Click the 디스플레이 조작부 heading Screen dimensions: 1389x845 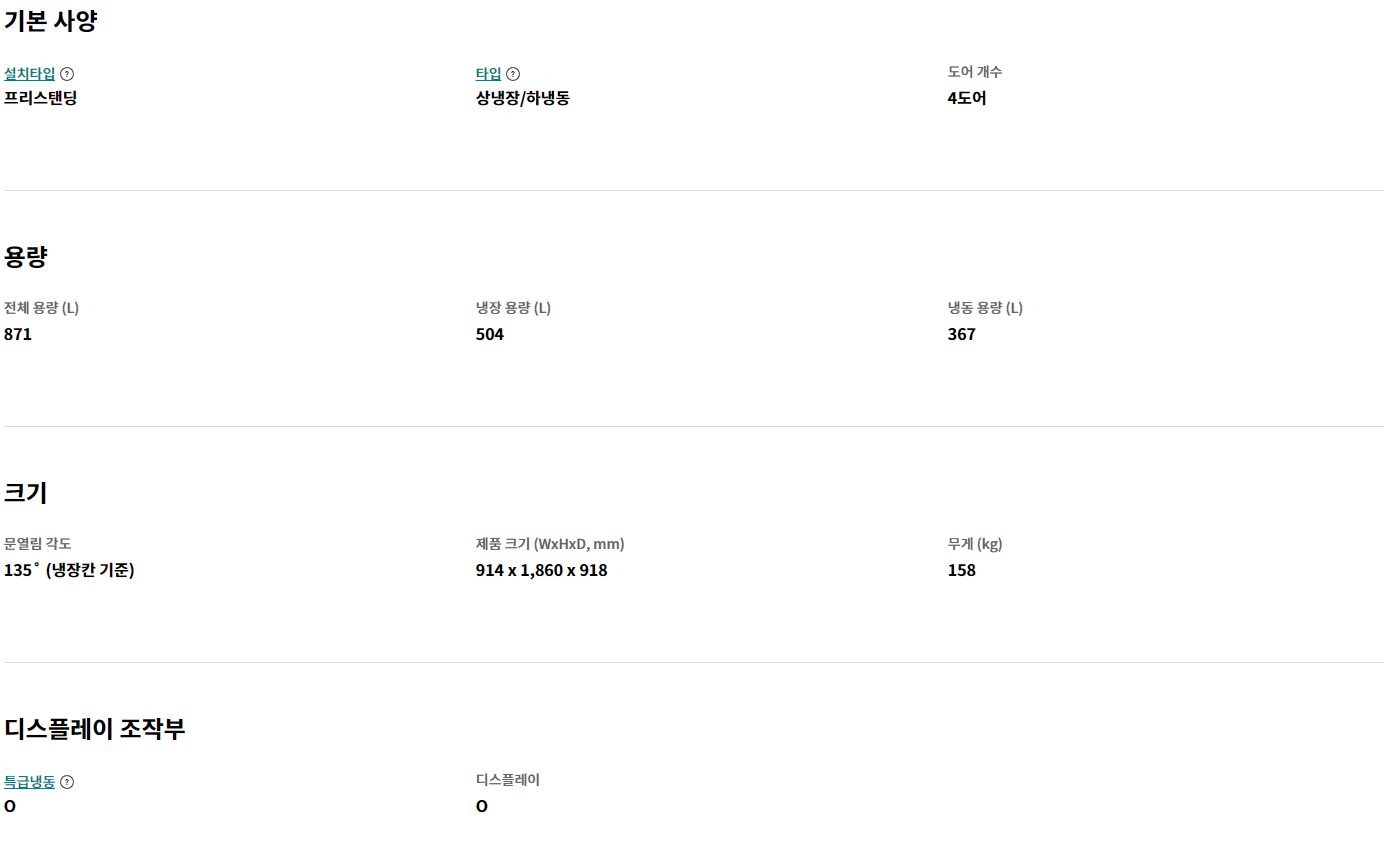[x=95, y=729]
